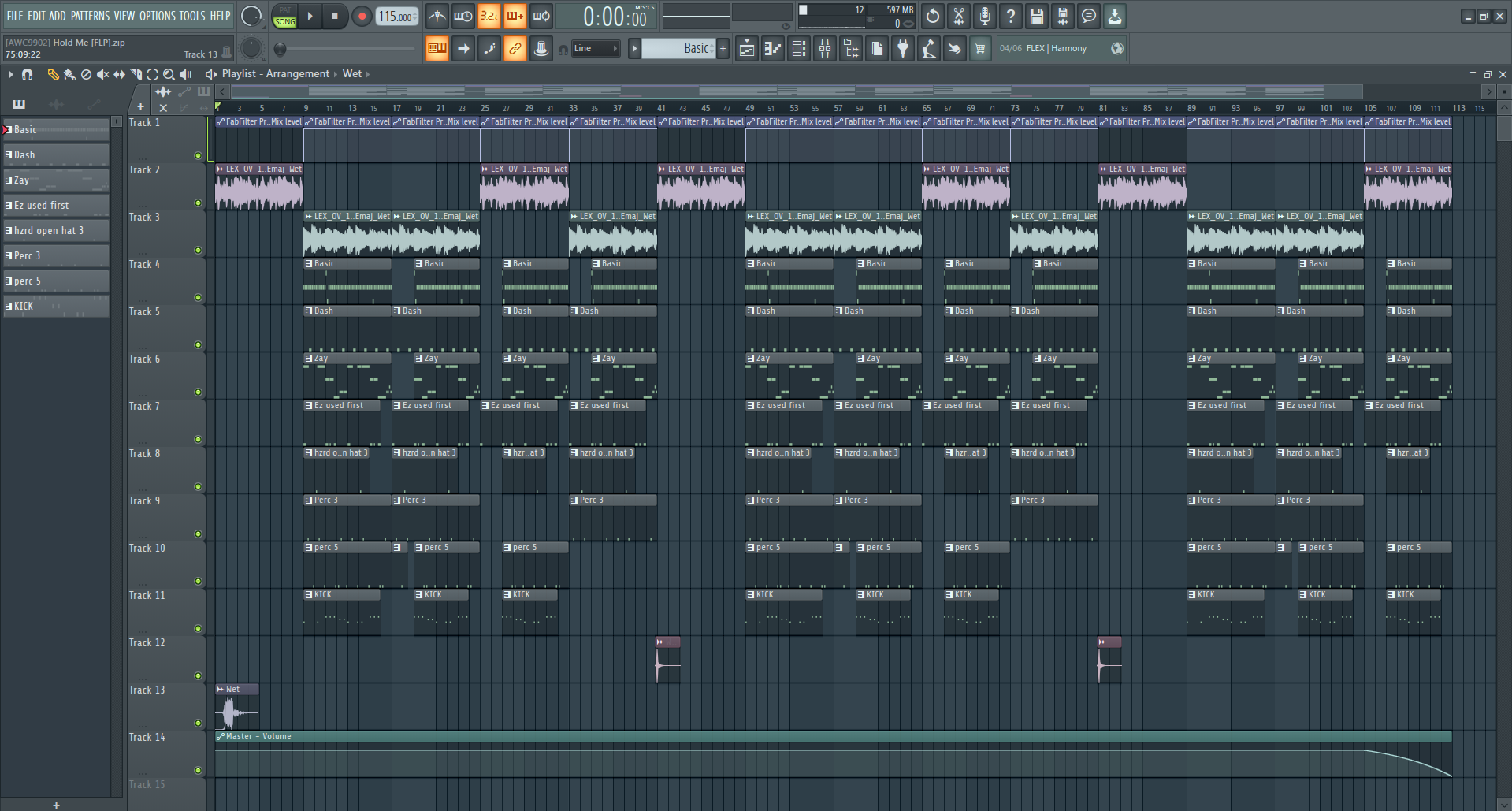This screenshot has width=1512, height=811.
Task: Save the project with floppy icon
Action: click(1036, 16)
